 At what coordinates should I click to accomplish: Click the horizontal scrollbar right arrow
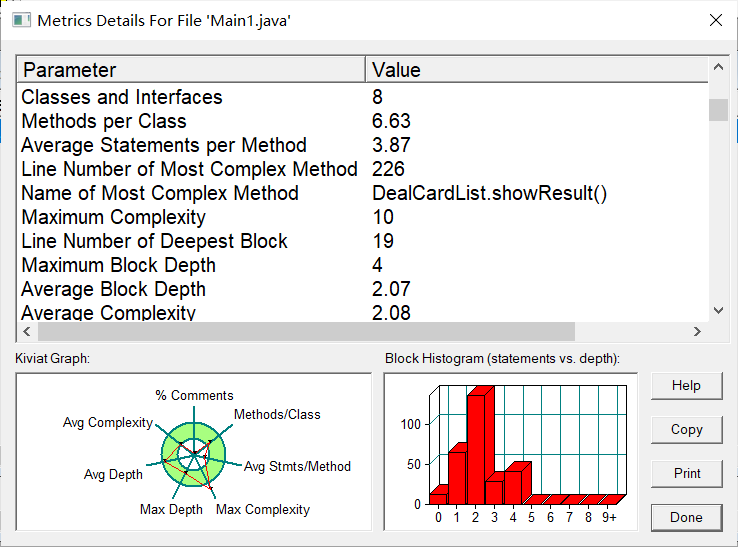(x=697, y=331)
